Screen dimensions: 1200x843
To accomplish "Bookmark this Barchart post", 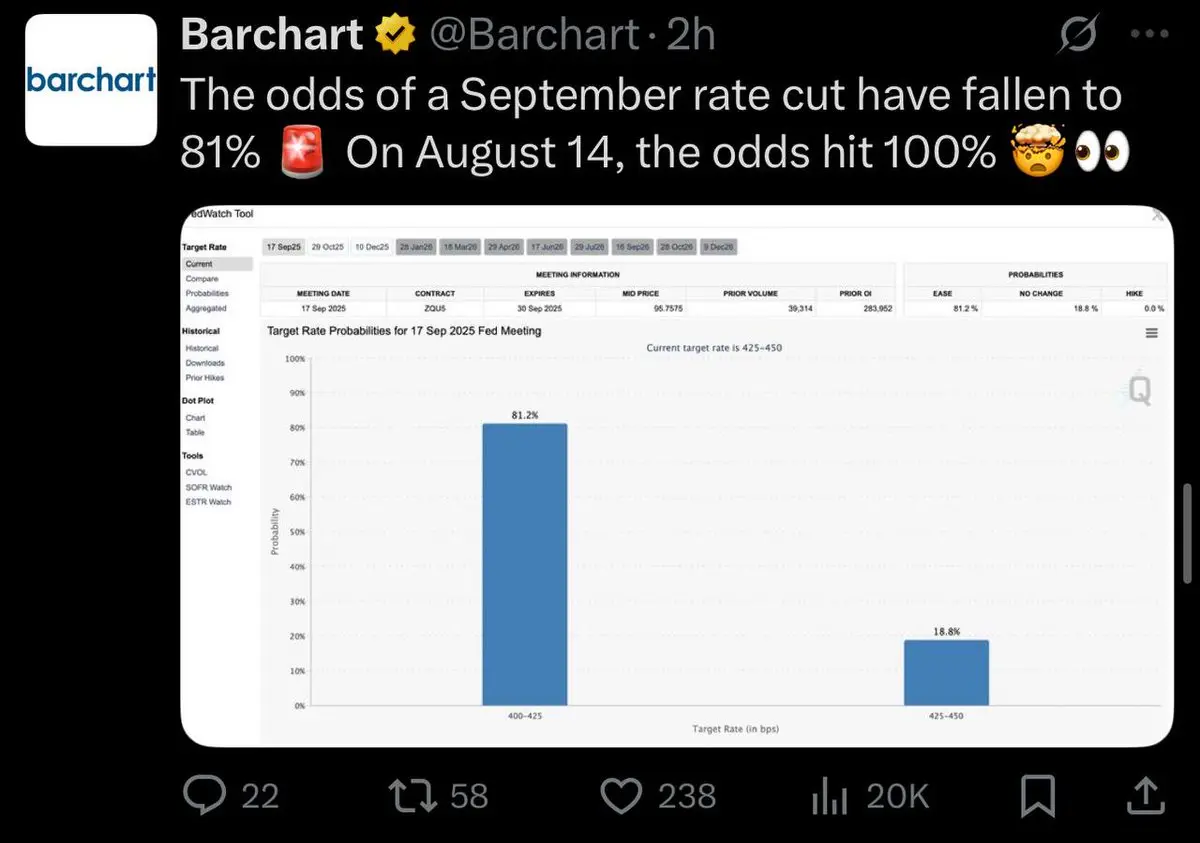I will coord(1039,797).
